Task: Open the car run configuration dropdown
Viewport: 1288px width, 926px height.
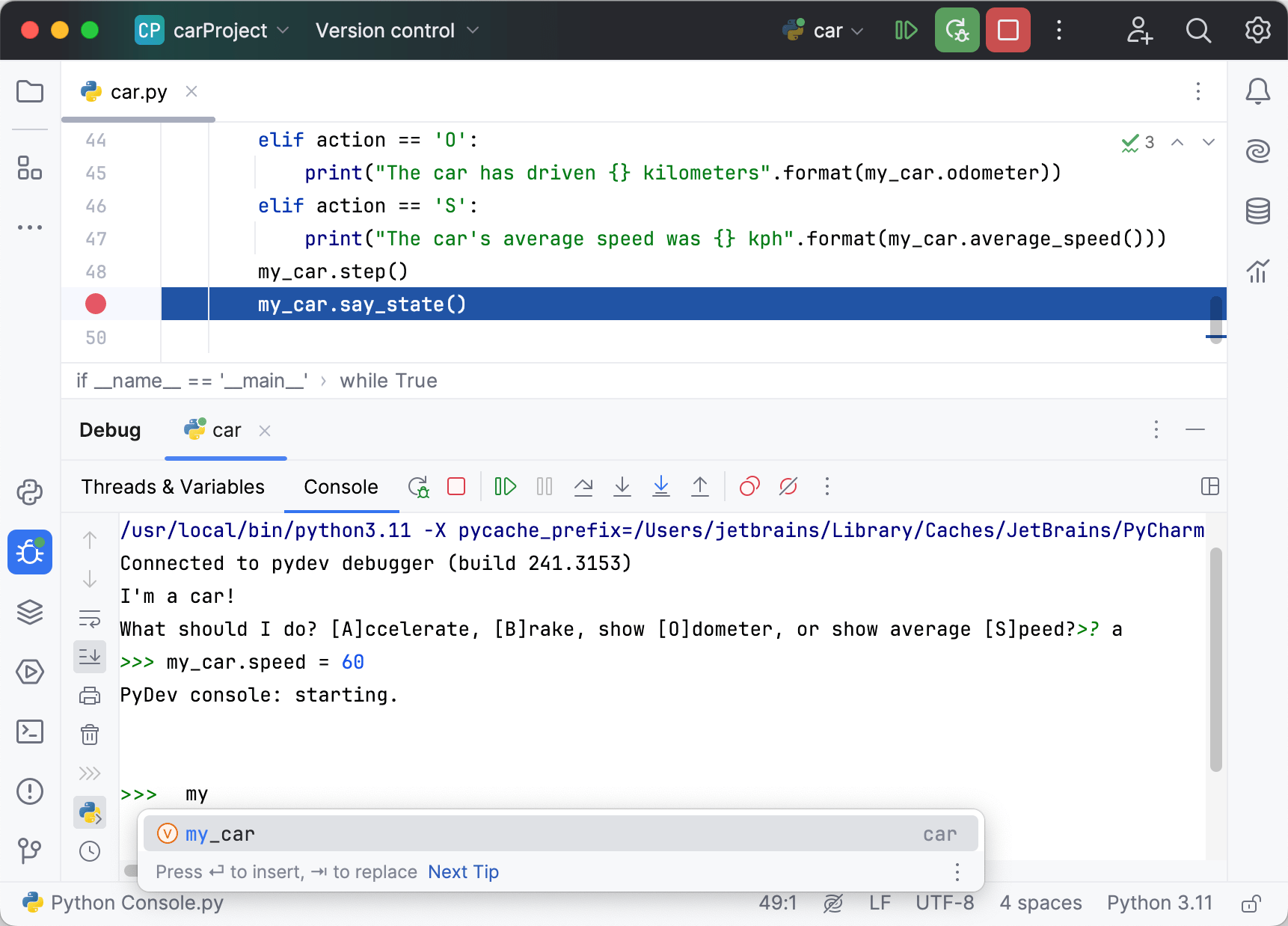Action: [x=823, y=30]
